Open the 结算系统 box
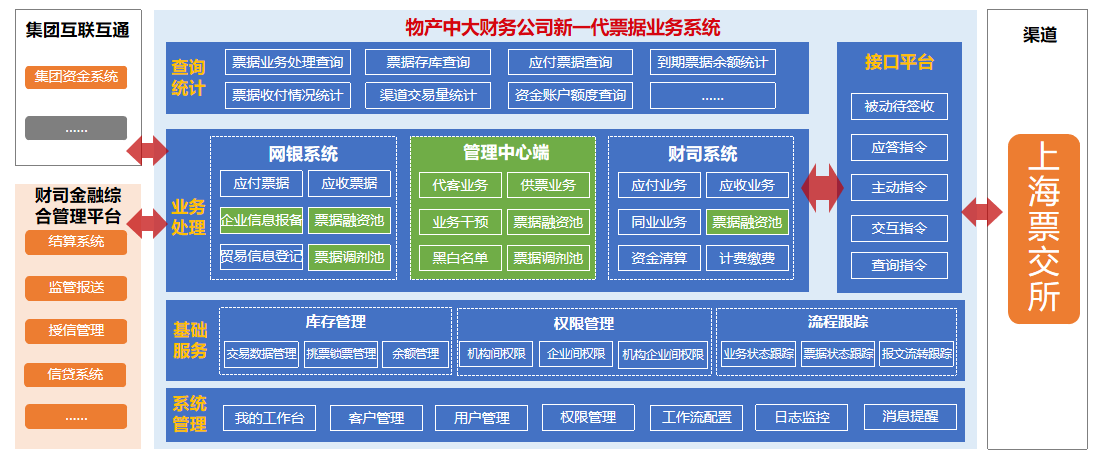The image size is (1095, 464). pos(76,242)
